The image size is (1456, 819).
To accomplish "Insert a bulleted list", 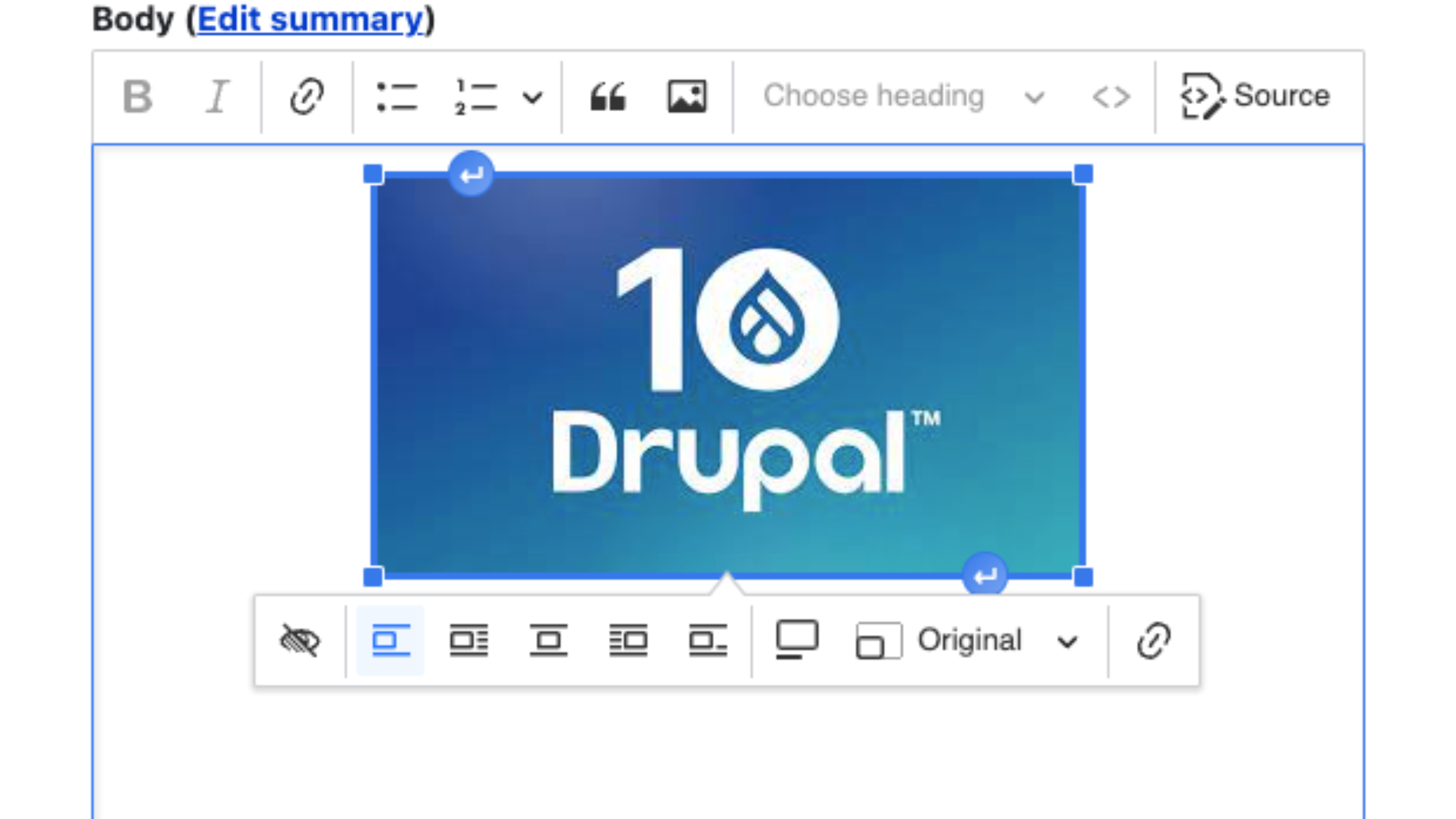I will pyautogui.click(x=396, y=97).
